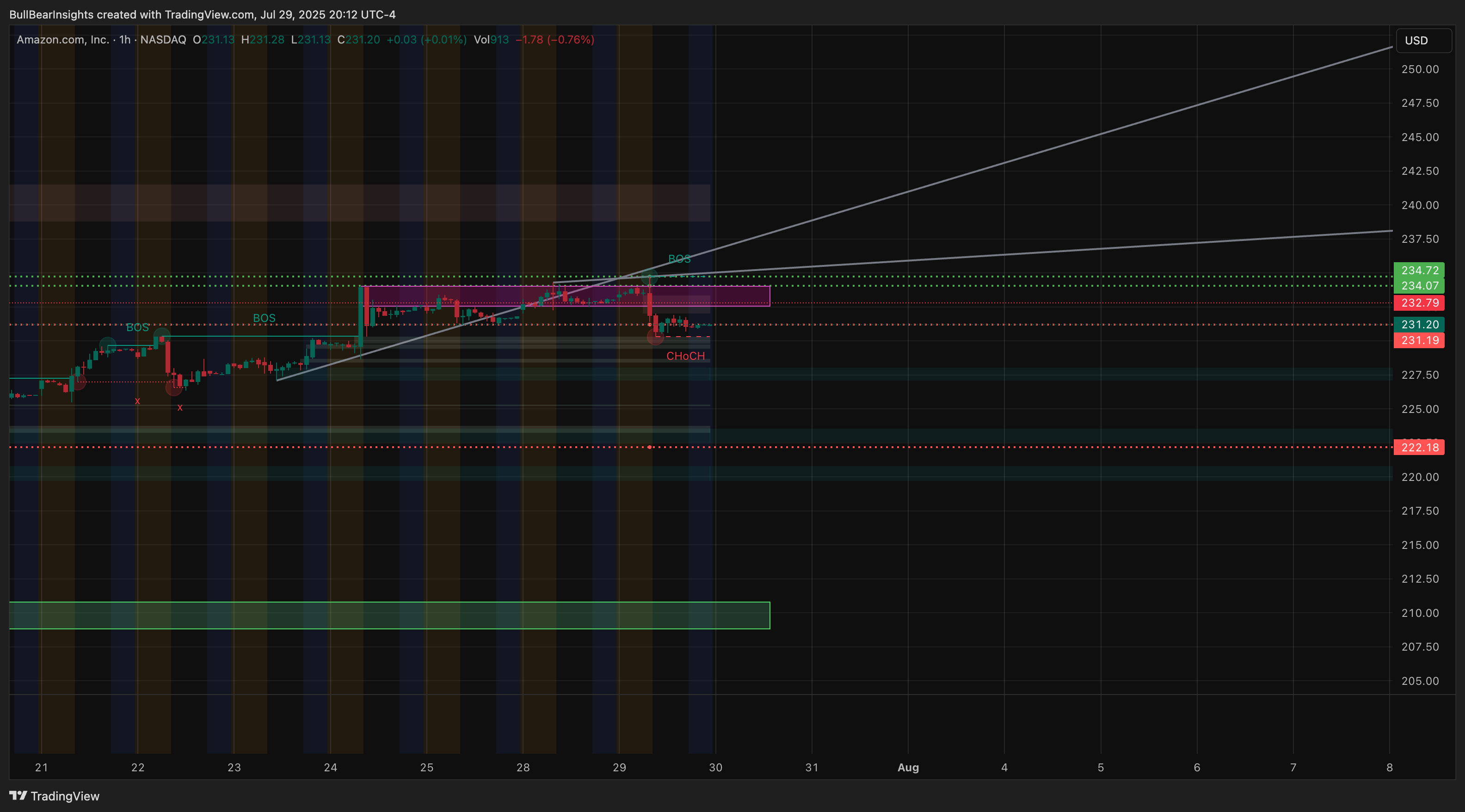
Task: Click the 30 date axis label
Action: point(715,768)
